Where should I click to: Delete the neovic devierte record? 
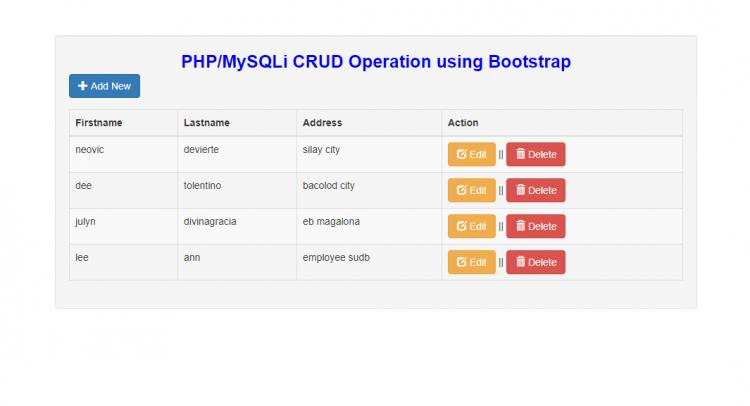click(x=536, y=154)
